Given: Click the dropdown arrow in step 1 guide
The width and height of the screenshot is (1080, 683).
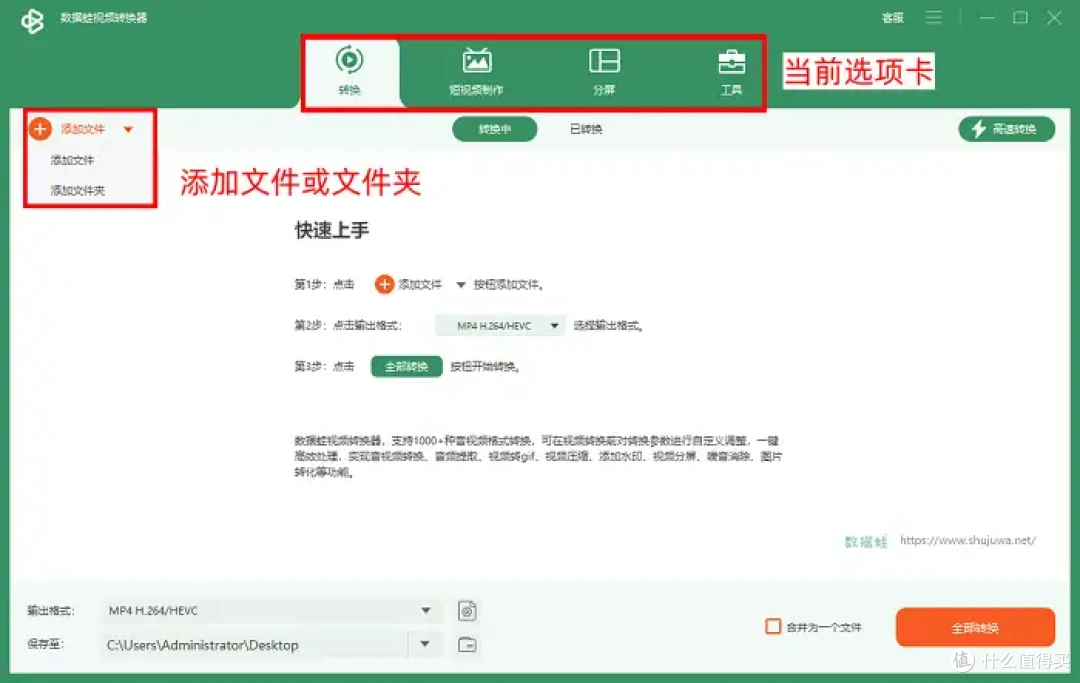Looking at the screenshot, I should 461,285.
